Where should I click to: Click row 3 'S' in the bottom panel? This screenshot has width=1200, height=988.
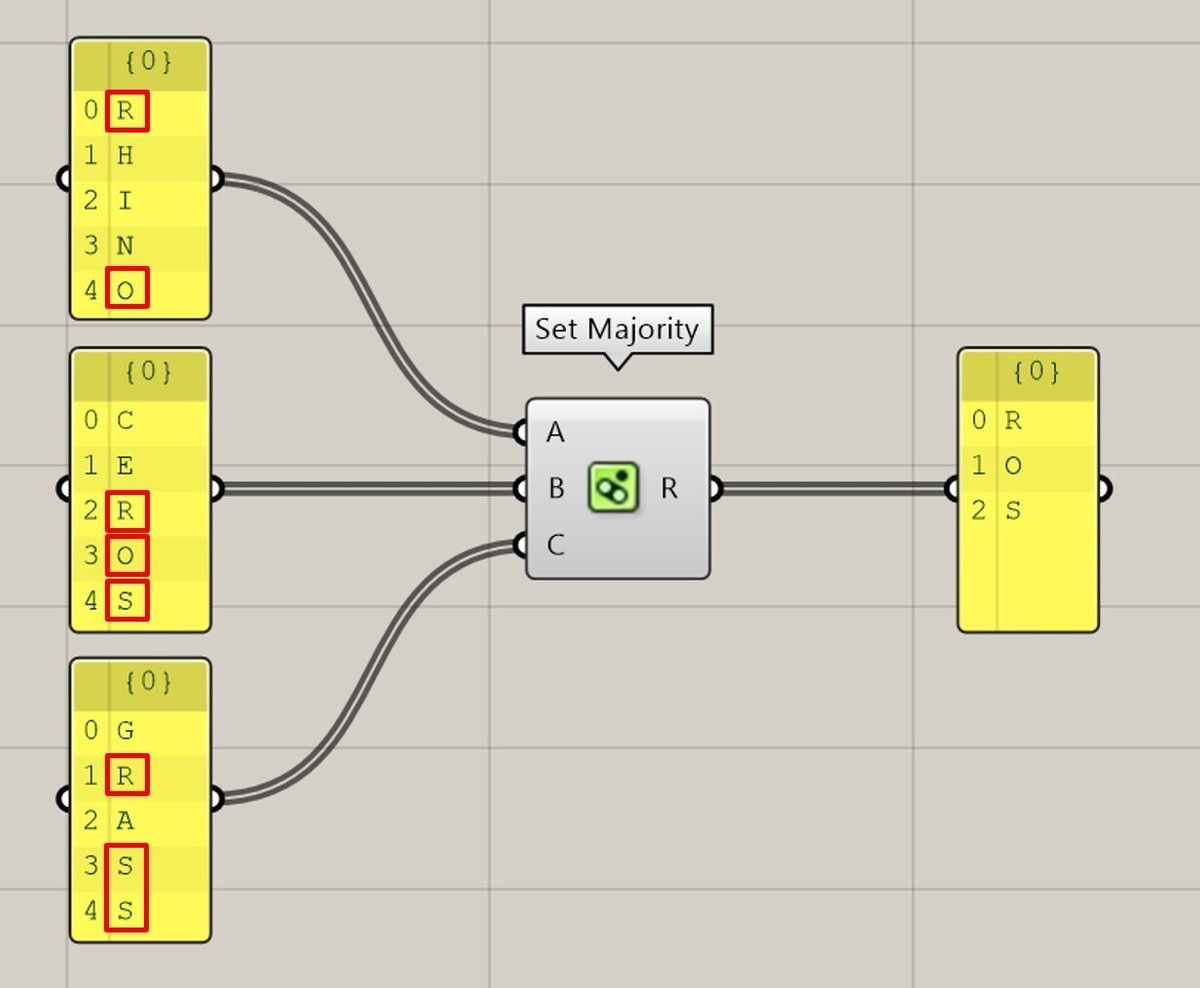(x=140, y=866)
